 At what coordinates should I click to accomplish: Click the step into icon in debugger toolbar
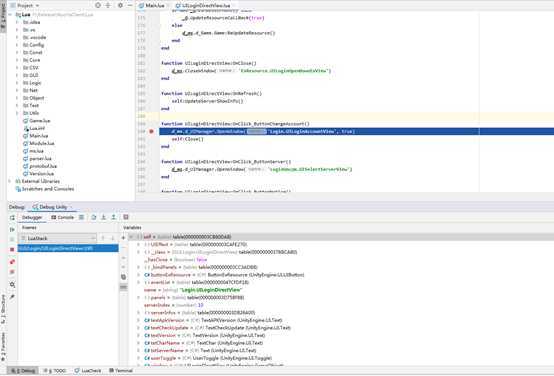pyautogui.click(x=104, y=217)
